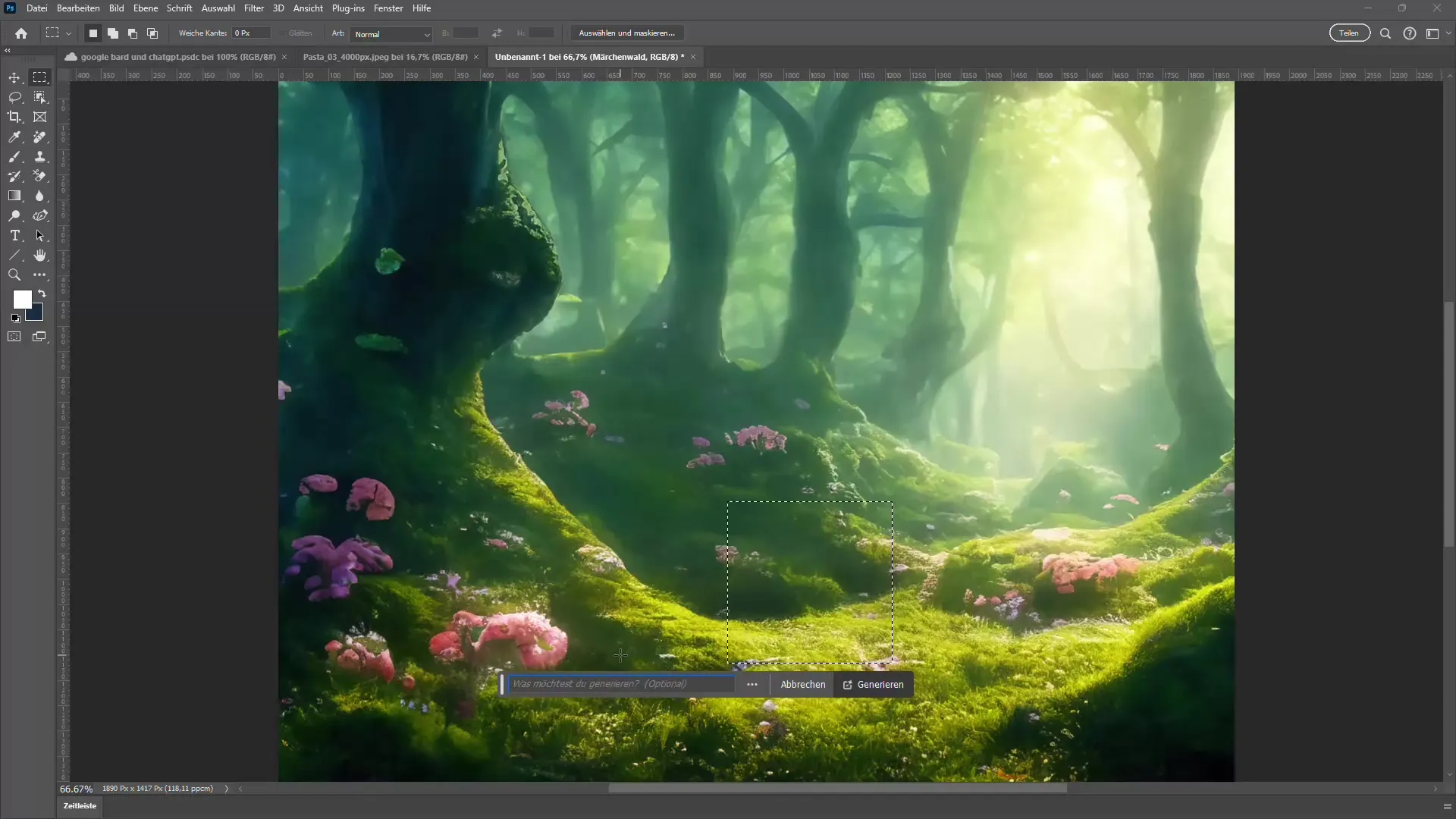1456x819 pixels.
Task: Select the Brush tool
Action: [14, 157]
